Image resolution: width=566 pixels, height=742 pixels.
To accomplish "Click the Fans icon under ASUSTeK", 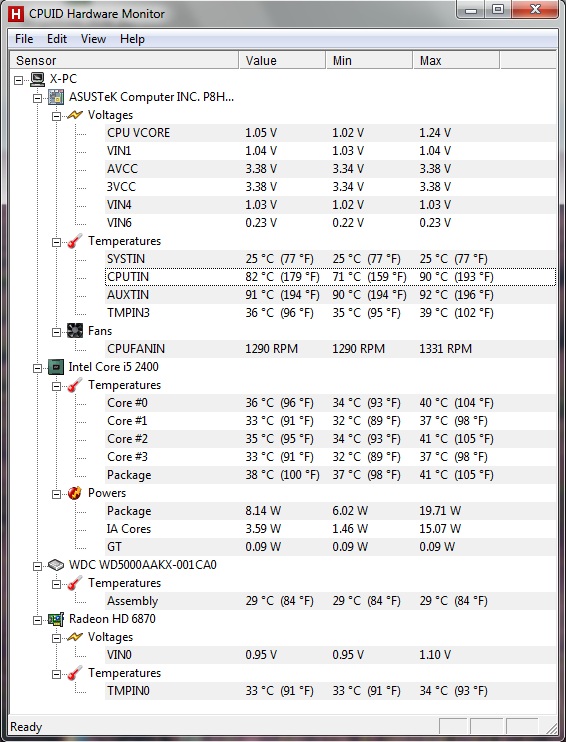I will pyautogui.click(x=75, y=331).
